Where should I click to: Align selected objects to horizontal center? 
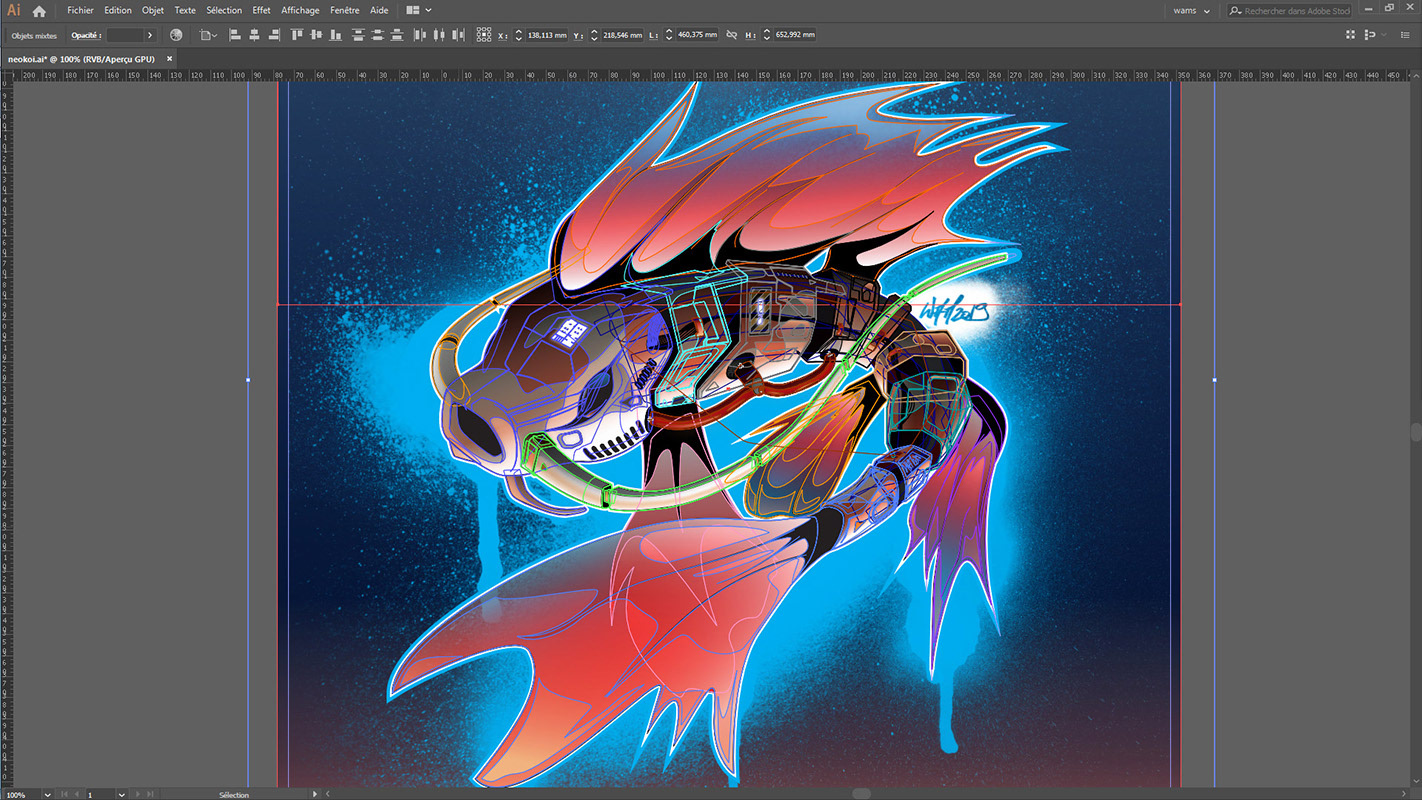coord(254,35)
